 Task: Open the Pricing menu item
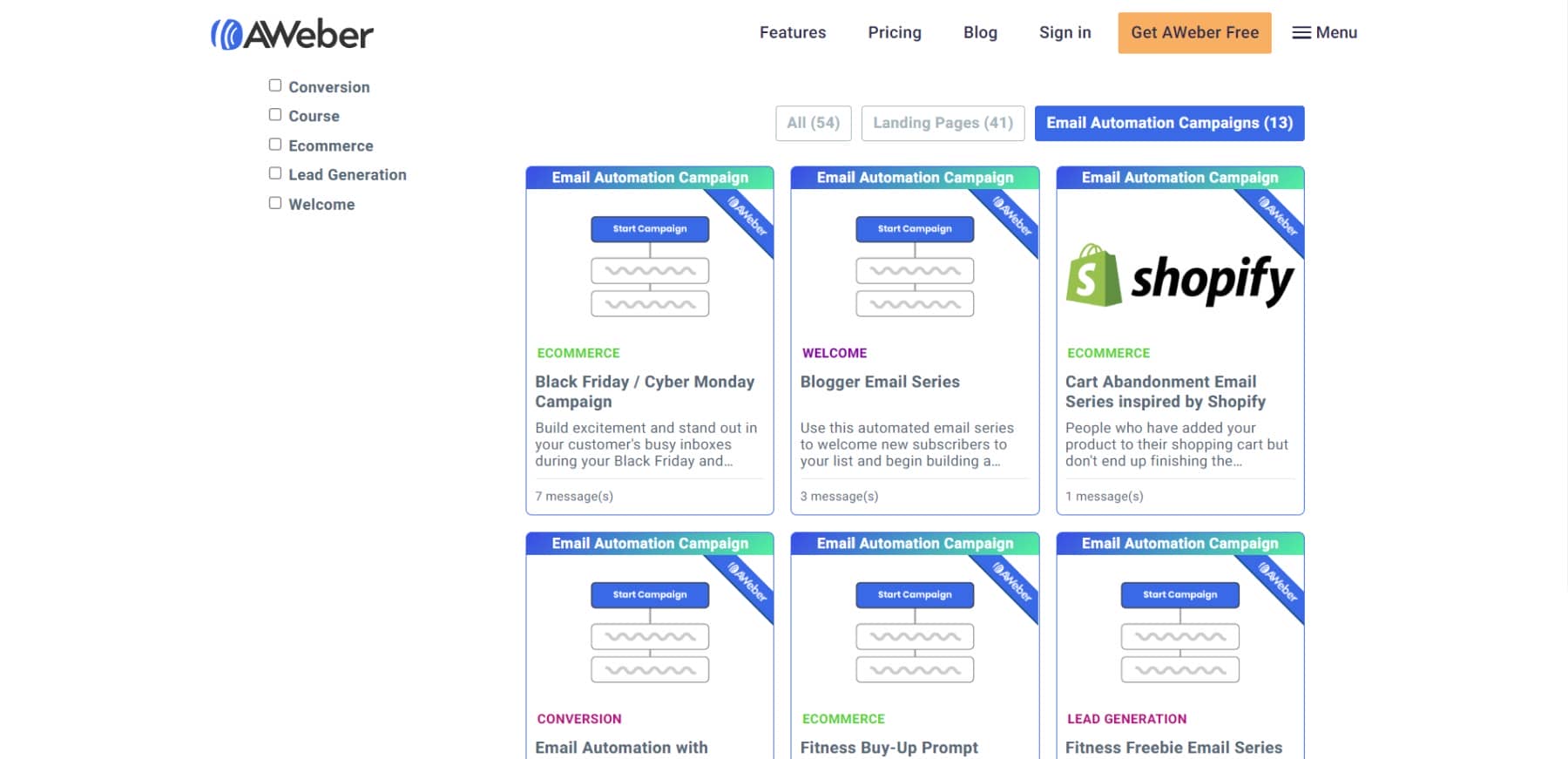[x=895, y=32]
